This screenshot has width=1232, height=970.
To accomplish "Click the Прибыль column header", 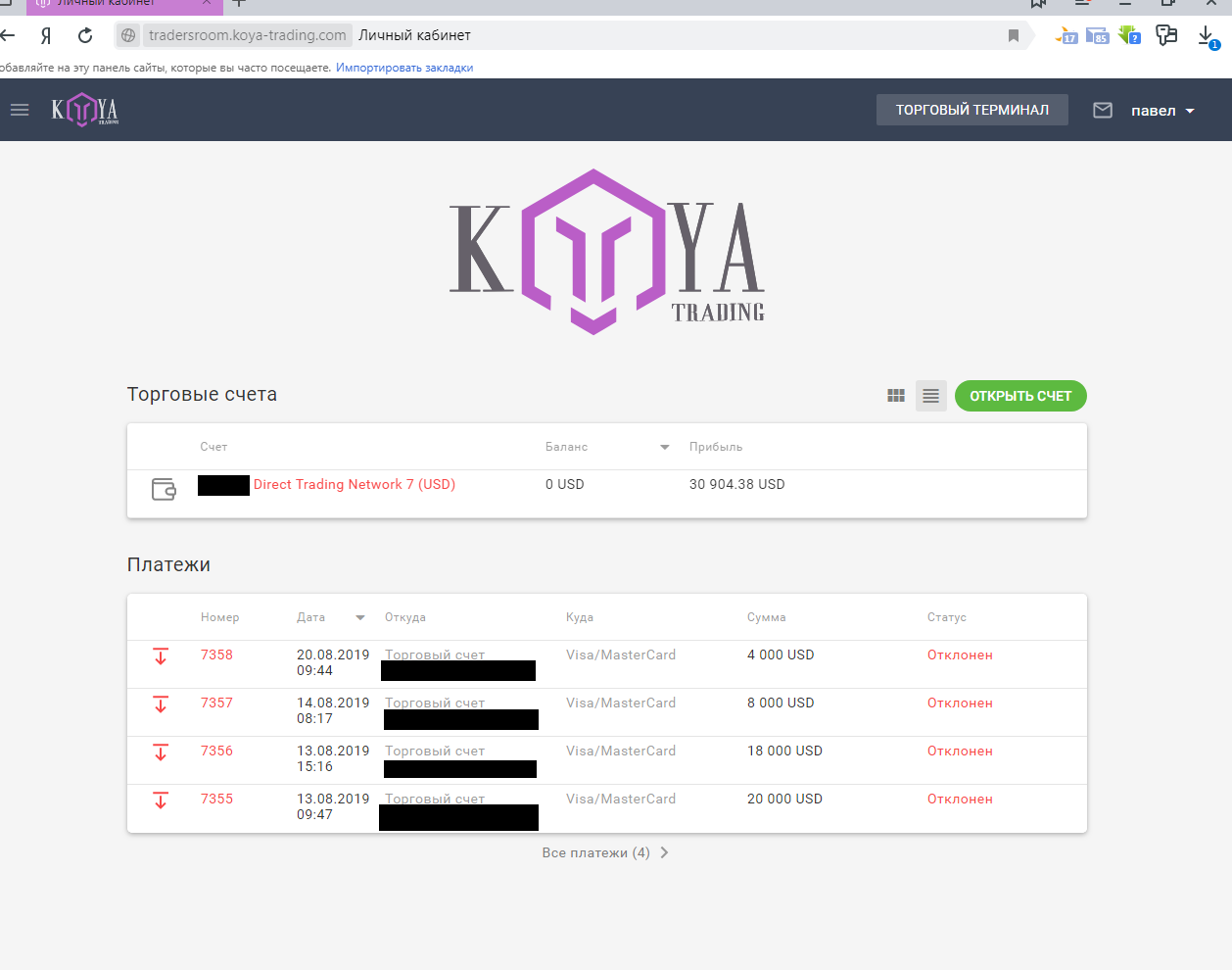I will coord(716,447).
